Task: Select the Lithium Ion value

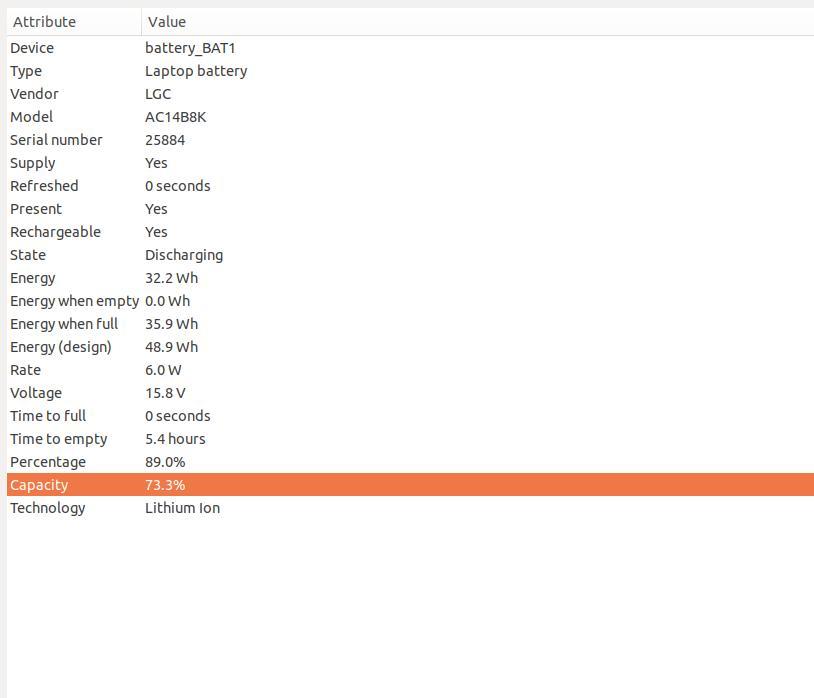Action: point(183,508)
